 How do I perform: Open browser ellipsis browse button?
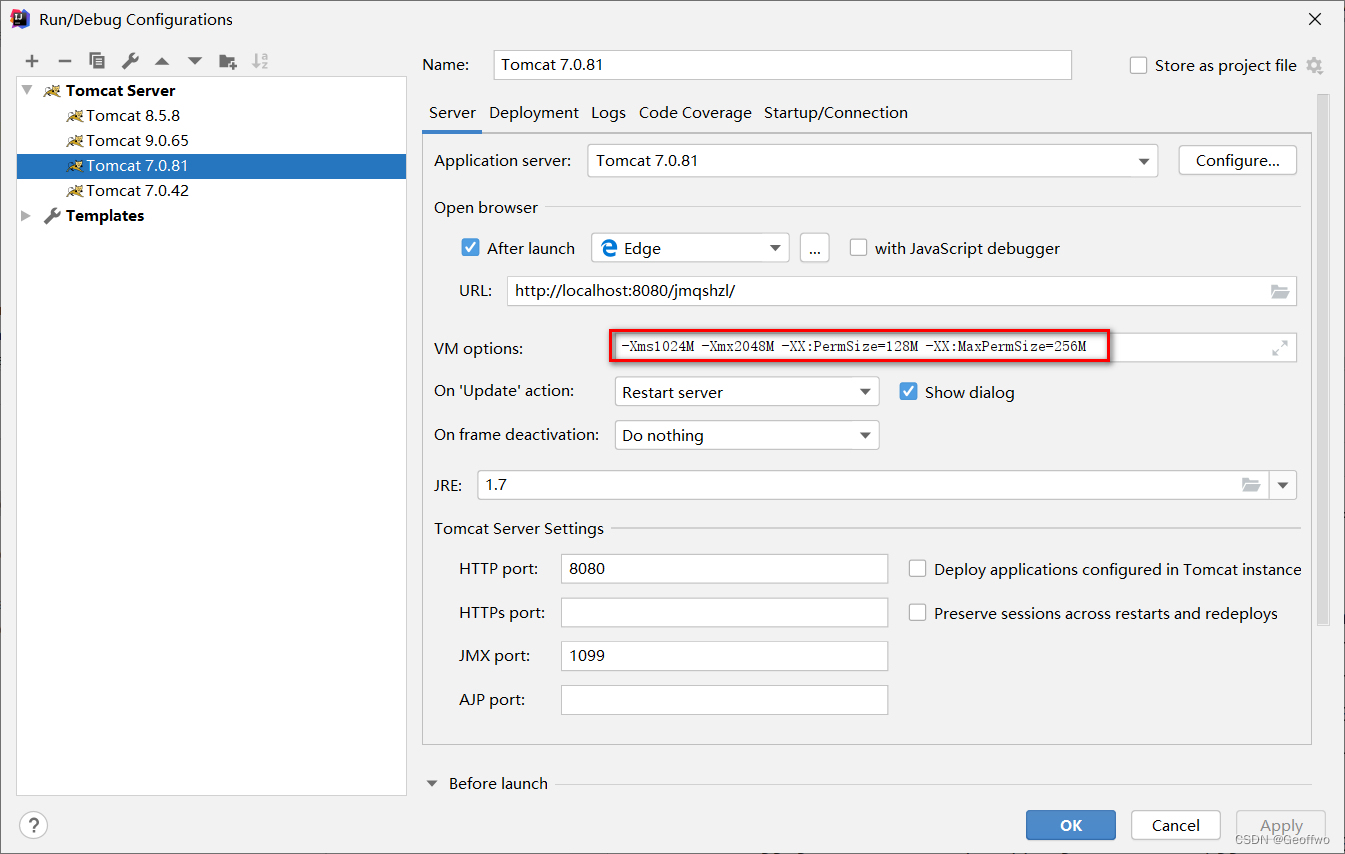tap(815, 248)
